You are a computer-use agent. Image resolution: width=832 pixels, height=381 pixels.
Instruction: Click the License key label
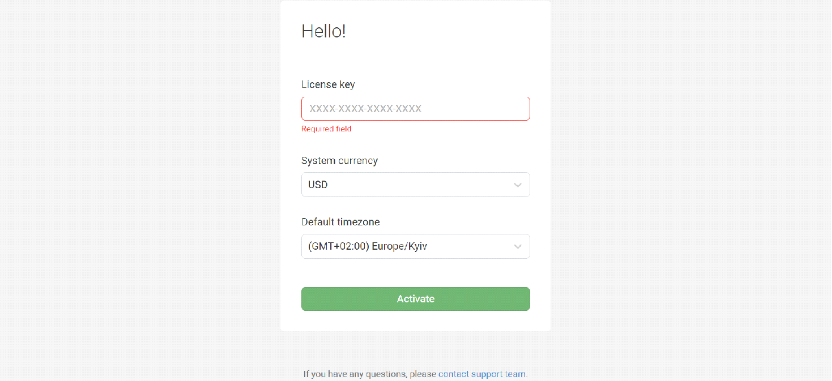pyautogui.click(x=328, y=84)
